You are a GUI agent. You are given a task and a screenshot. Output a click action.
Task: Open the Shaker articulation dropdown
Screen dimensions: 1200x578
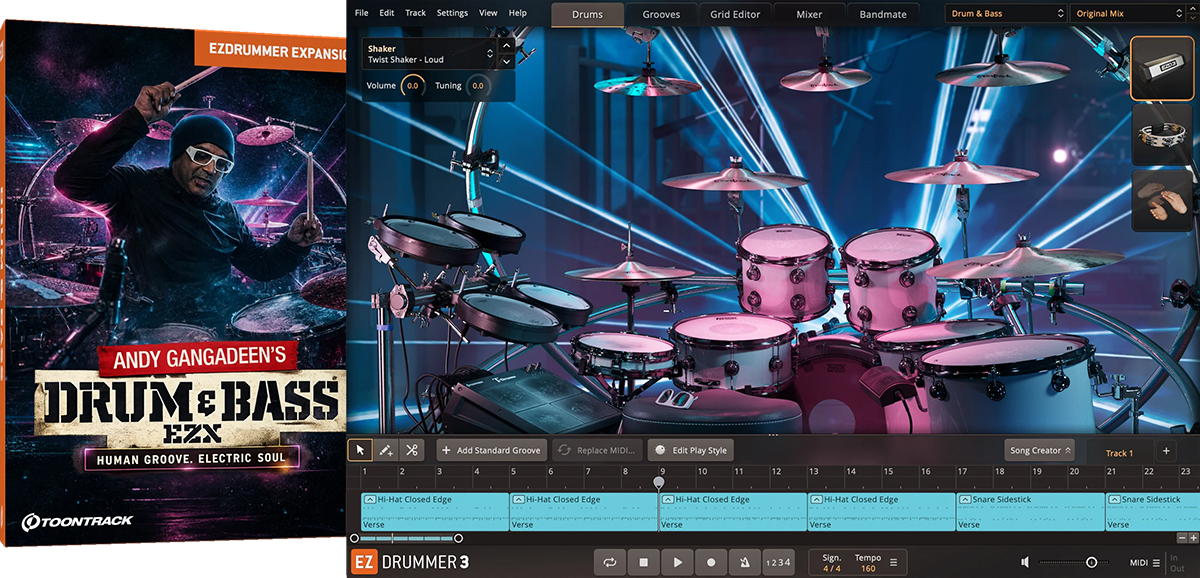(x=431, y=54)
